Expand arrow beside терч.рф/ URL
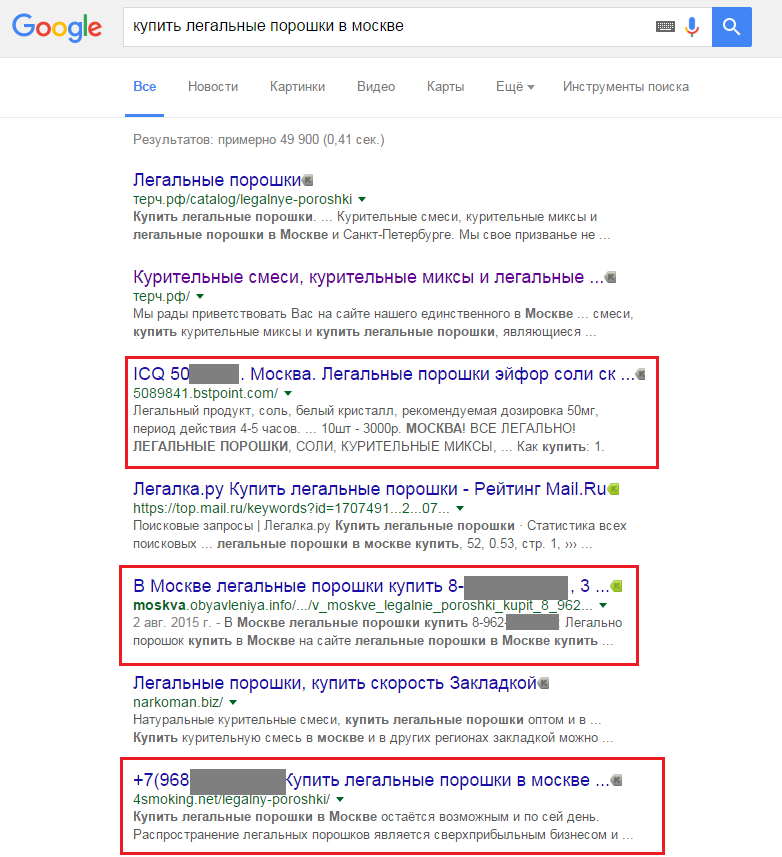The image size is (782, 857). [x=200, y=296]
